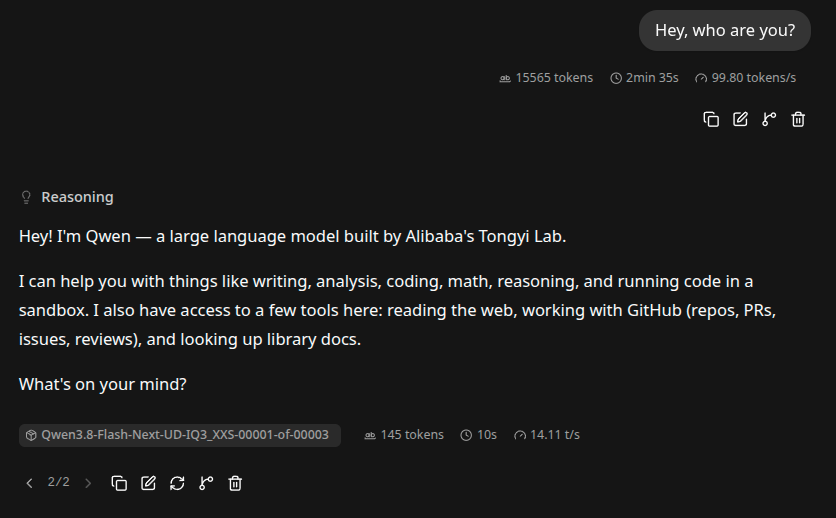Image resolution: width=836 pixels, height=518 pixels.
Task: Click the 2min 35s timing statistic
Action: (x=644, y=78)
